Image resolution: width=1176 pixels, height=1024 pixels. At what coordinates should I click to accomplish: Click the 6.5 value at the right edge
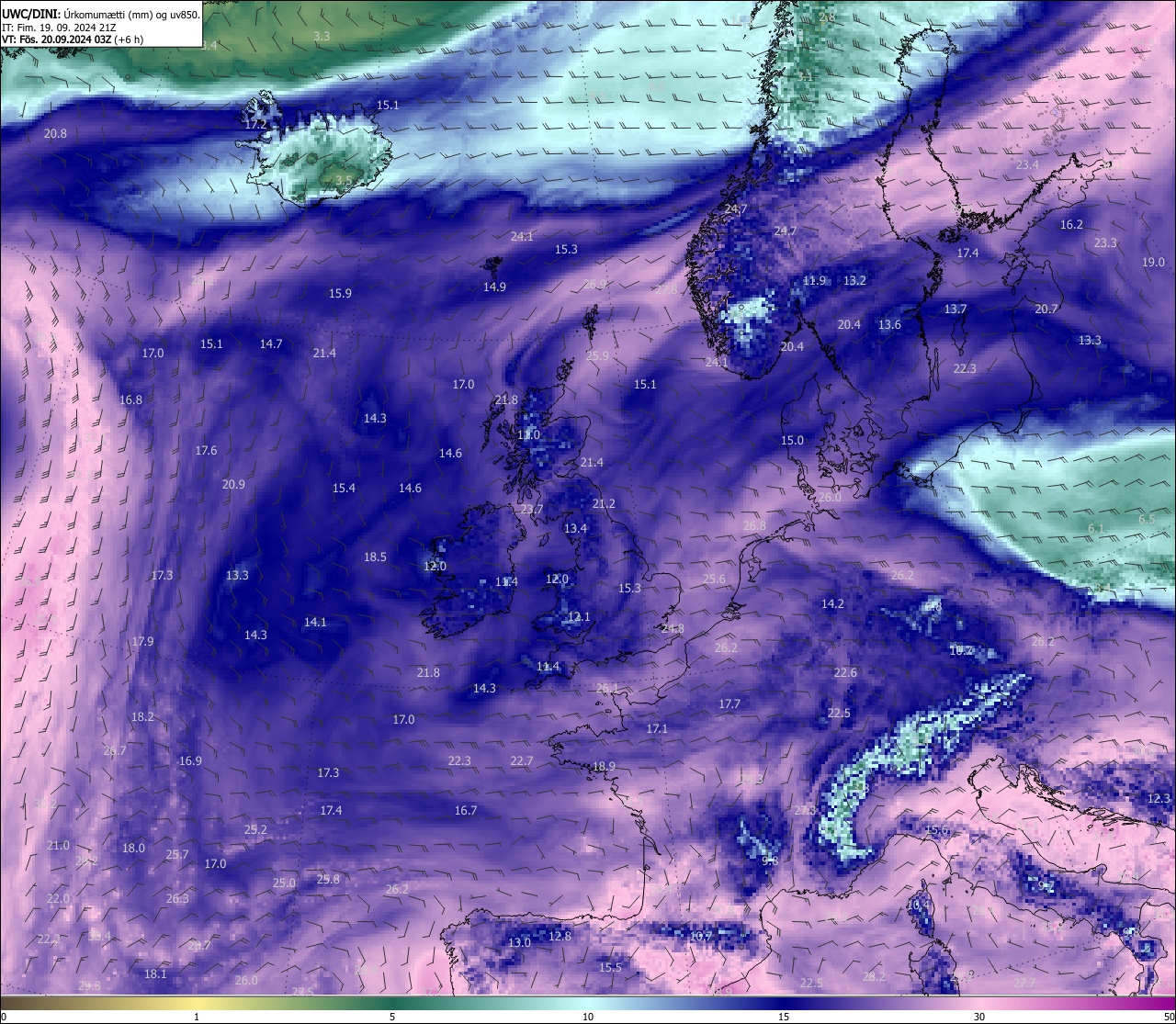point(1147,519)
